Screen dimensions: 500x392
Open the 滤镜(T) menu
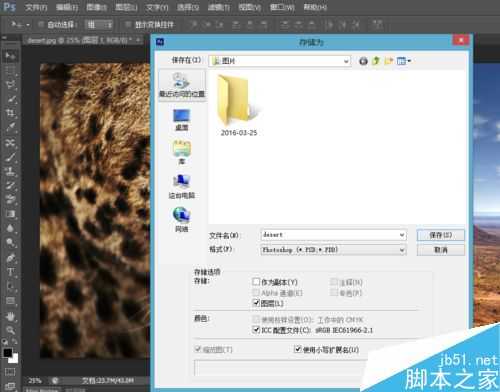(219, 7)
